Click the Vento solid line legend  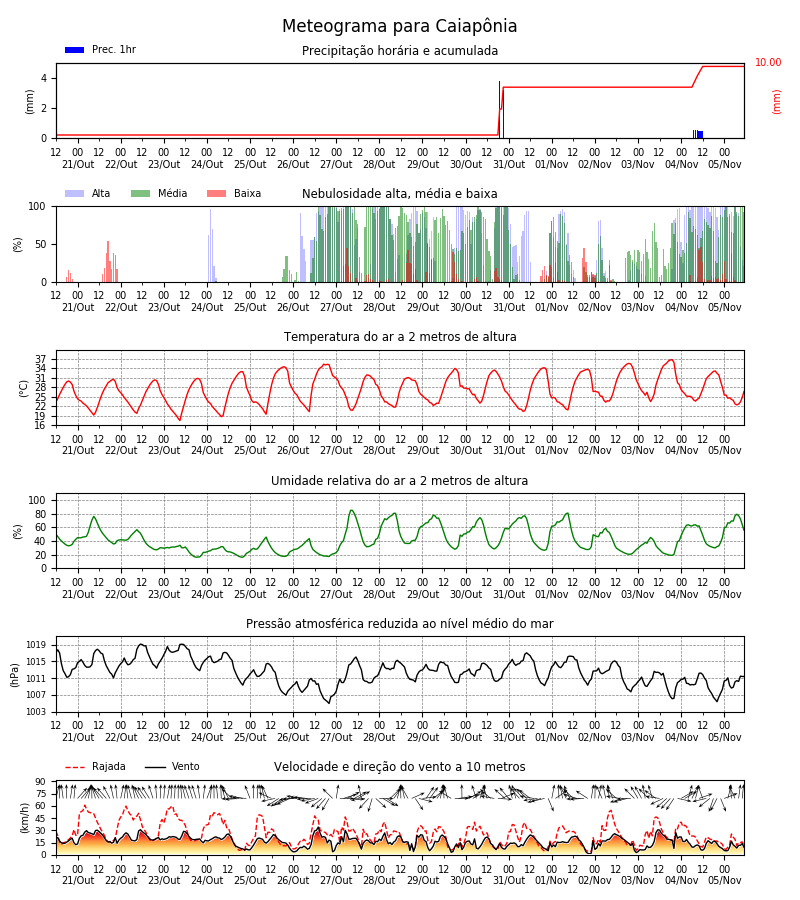pos(155,767)
